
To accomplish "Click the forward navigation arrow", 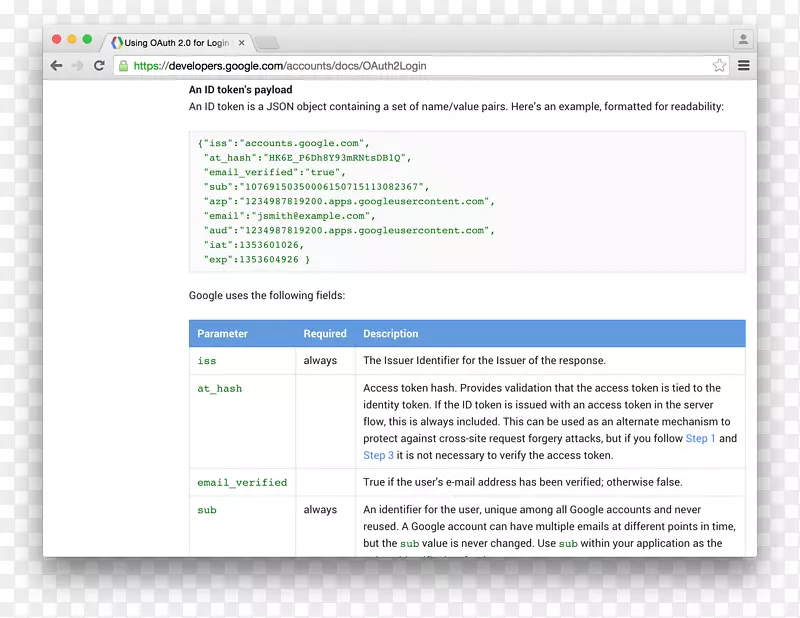I will coord(77,65).
